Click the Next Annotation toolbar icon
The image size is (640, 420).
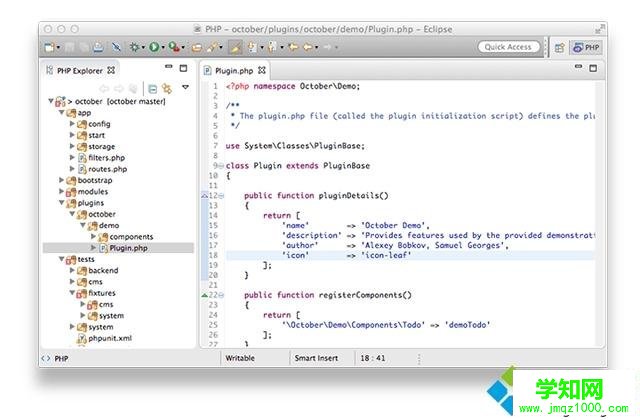coord(253,47)
